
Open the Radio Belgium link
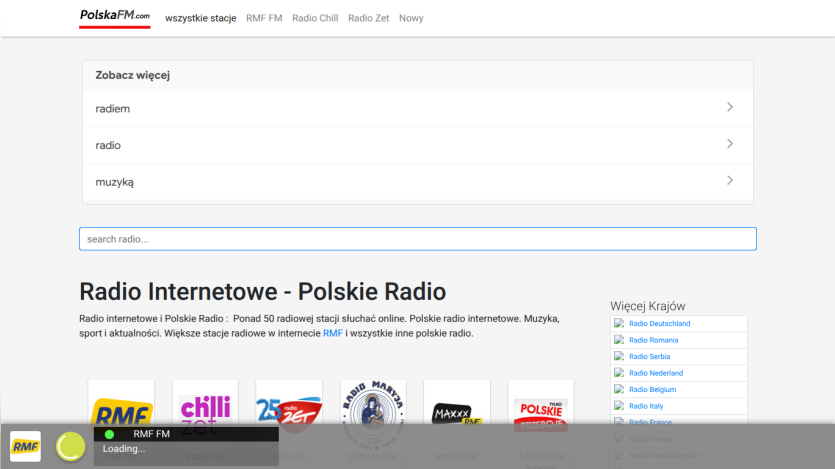tap(652, 390)
